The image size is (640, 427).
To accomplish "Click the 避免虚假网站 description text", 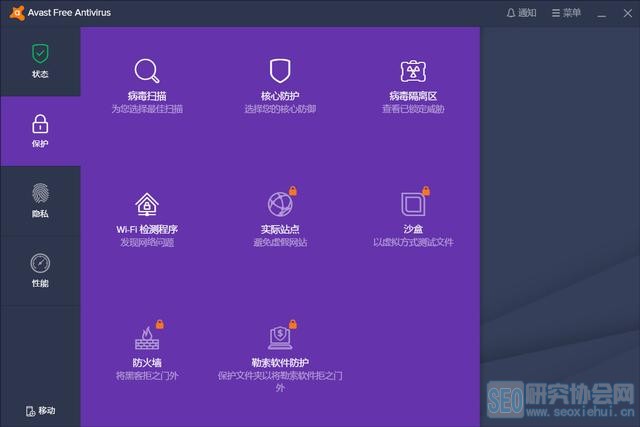I will pyautogui.click(x=280, y=242).
